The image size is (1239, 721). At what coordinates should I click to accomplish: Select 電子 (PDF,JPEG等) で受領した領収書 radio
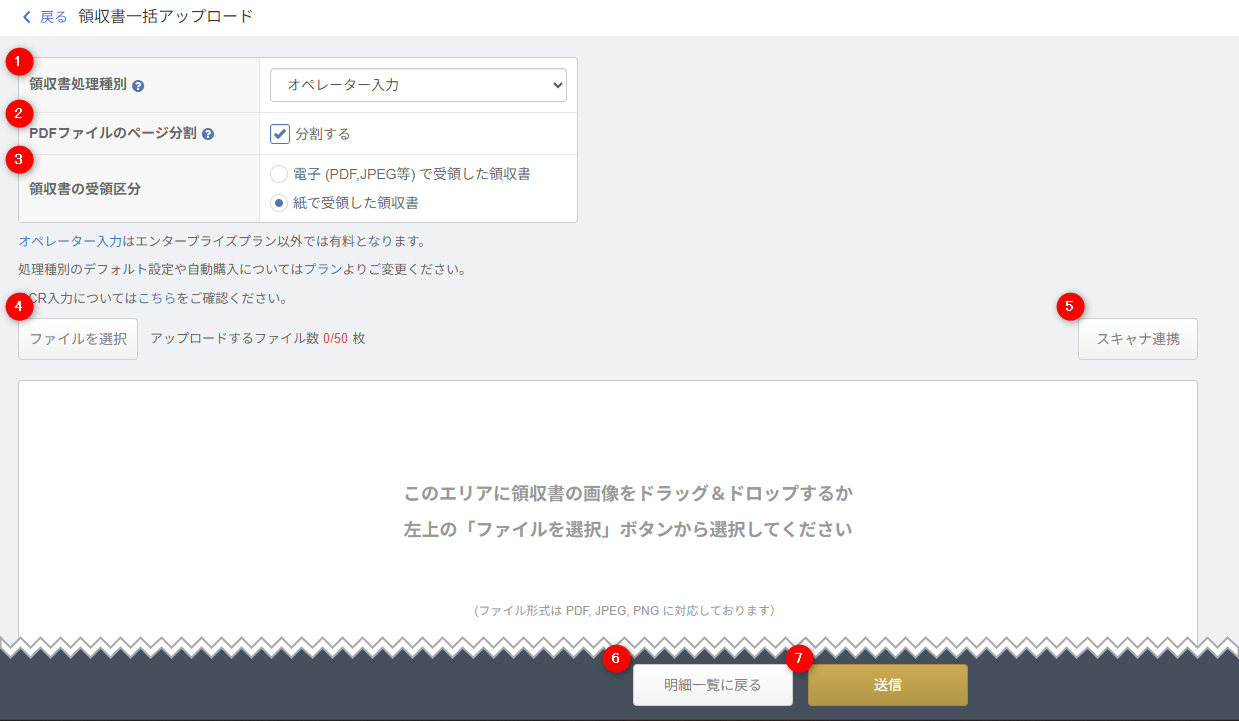[279, 174]
